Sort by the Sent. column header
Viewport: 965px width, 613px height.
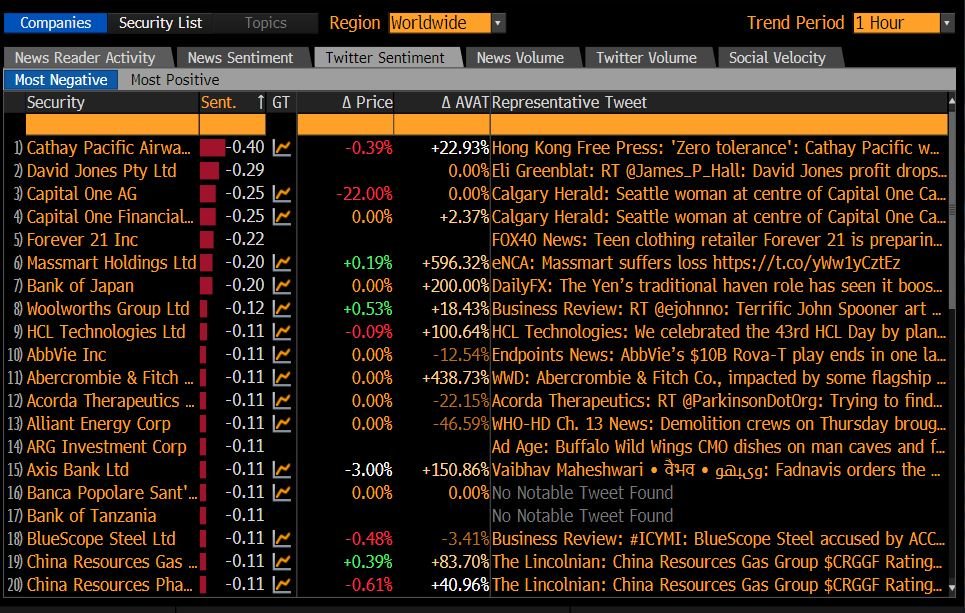click(x=233, y=102)
